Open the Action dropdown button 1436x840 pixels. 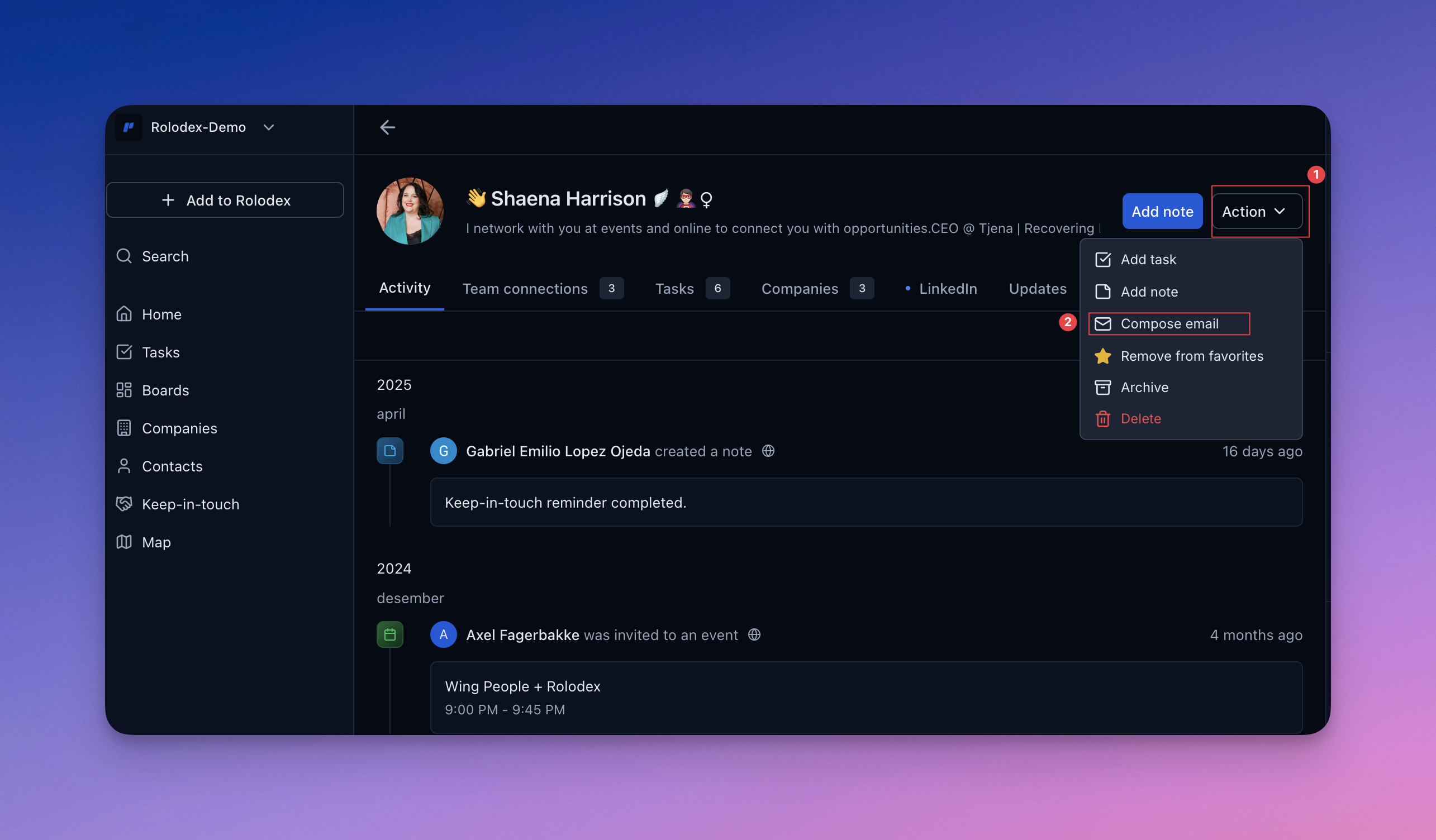tap(1257, 211)
